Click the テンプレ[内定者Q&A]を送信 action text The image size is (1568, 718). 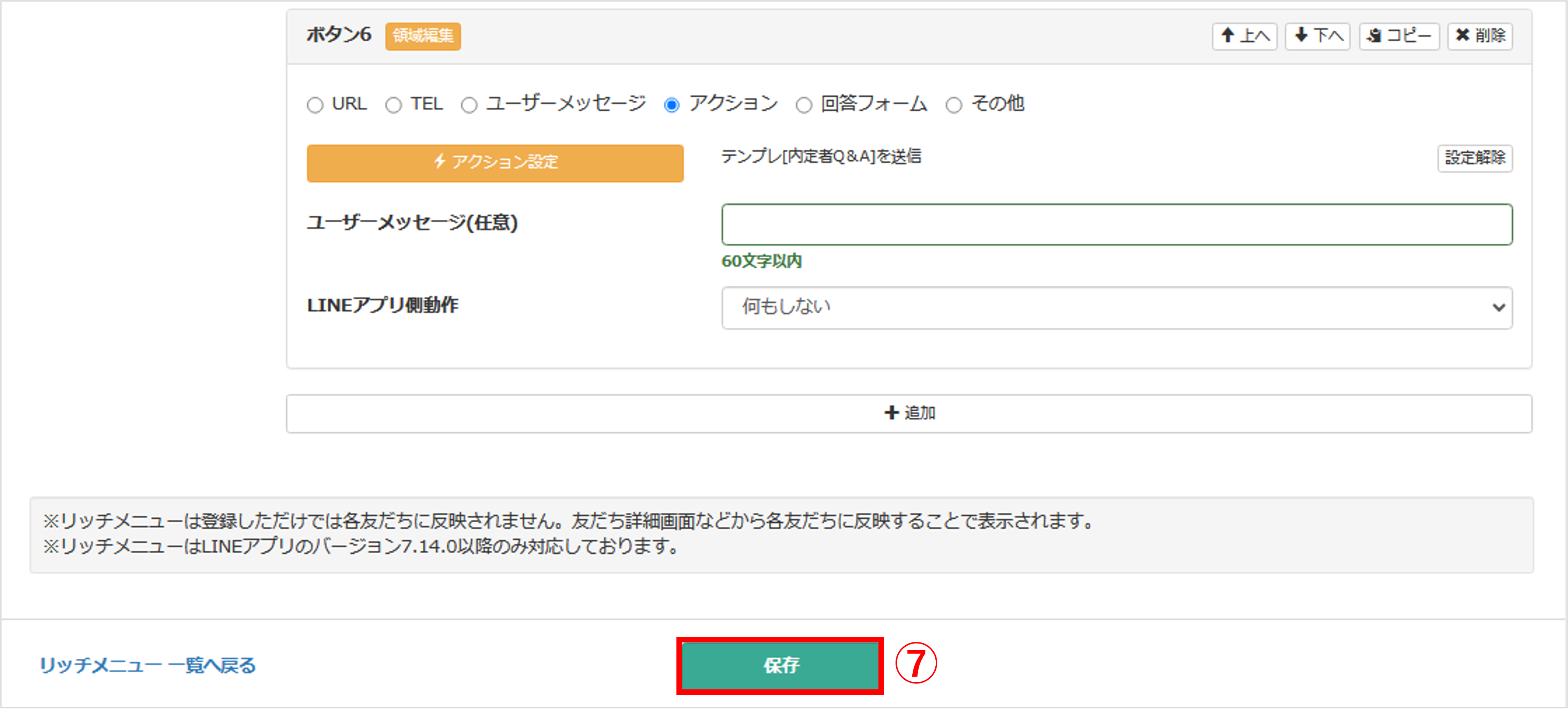click(821, 156)
